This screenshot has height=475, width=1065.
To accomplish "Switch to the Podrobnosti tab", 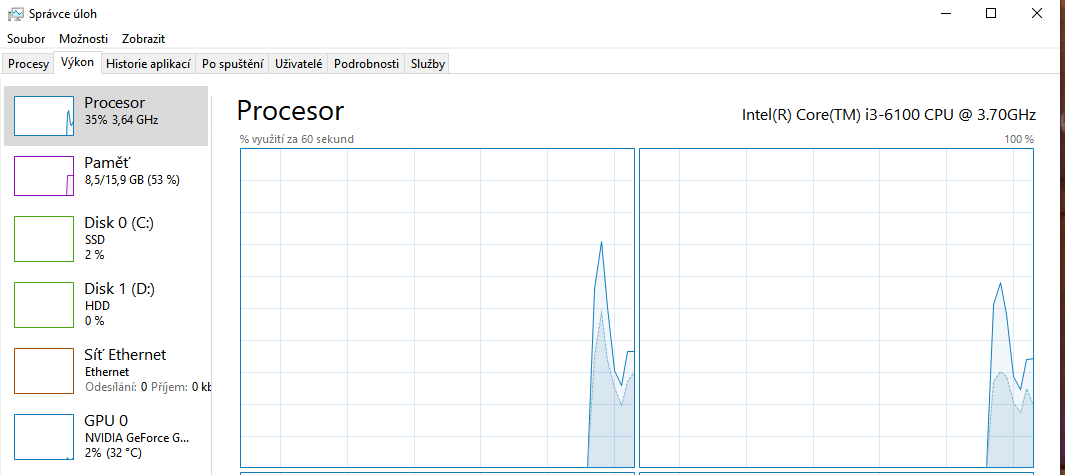I will tap(367, 64).
